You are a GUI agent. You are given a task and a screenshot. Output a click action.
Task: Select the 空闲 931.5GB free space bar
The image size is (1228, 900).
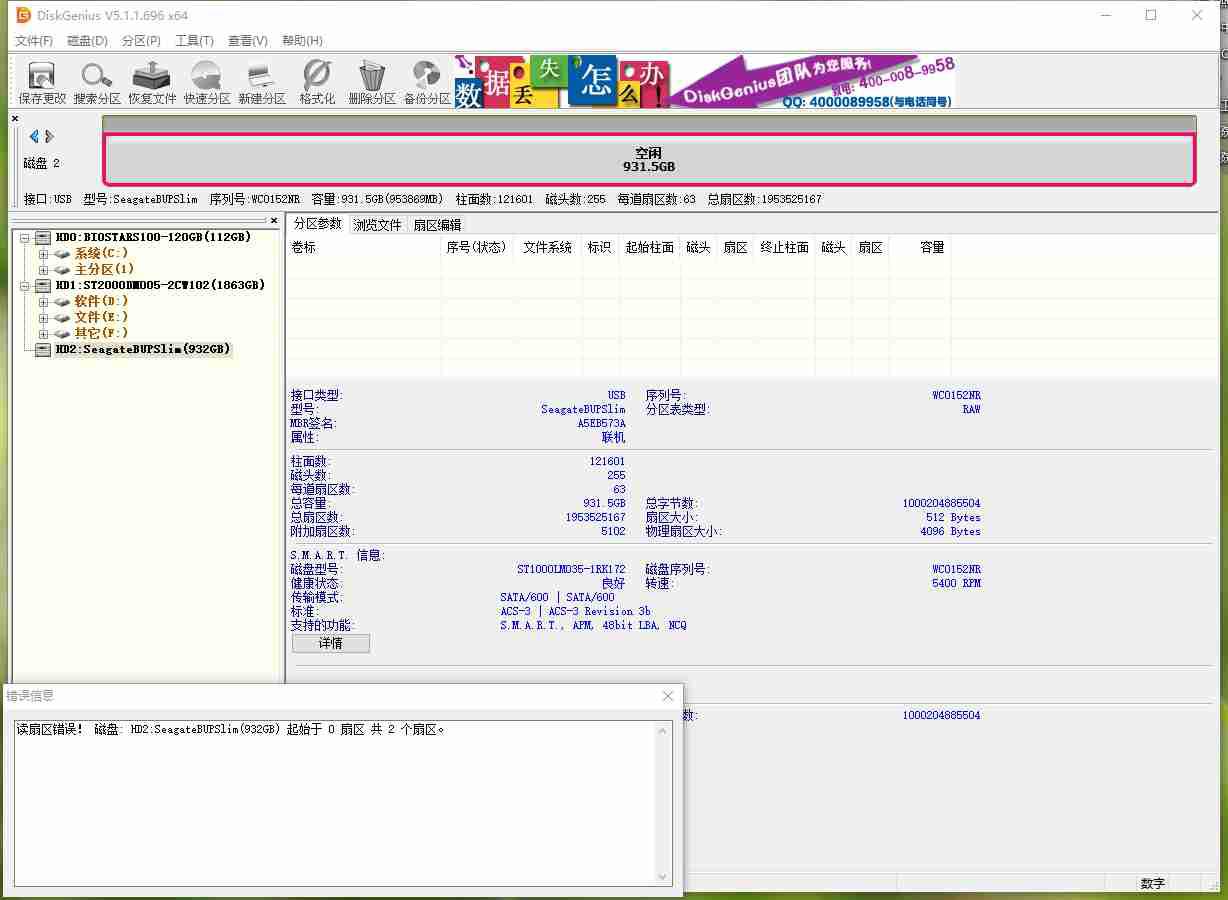[649, 160]
